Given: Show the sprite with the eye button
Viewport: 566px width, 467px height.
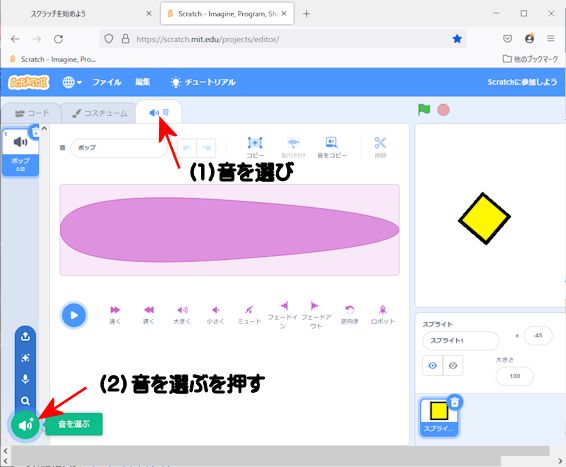Looking at the screenshot, I should coord(432,366).
